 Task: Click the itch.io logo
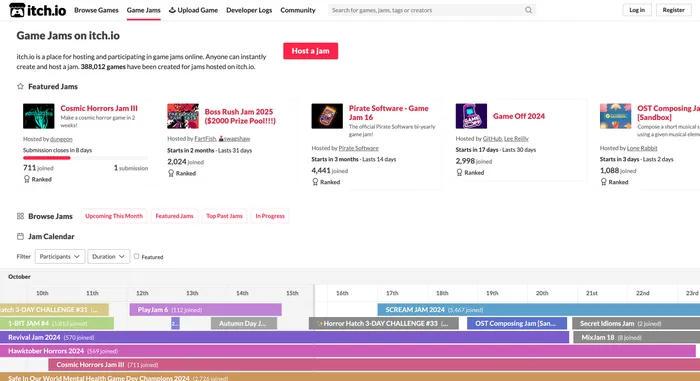tap(38, 10)
